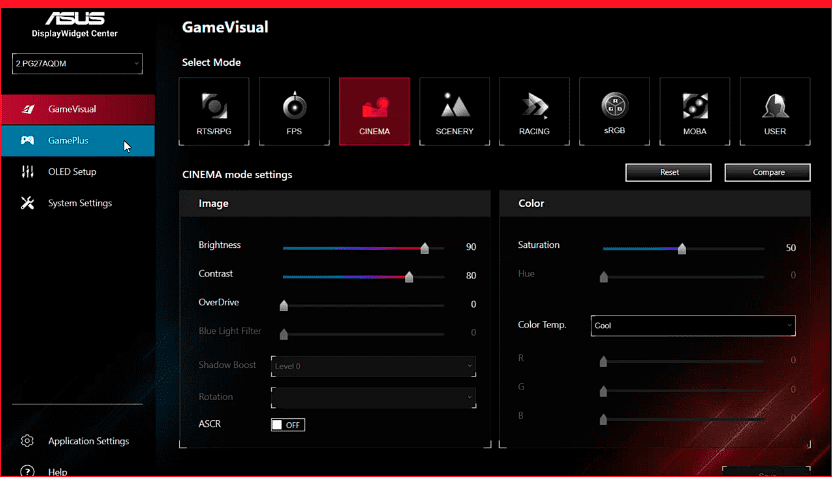Viewport: 832px width, 477px height.
Task: Click the OLED Setup sliders icon
Action: tap(27, 171)
